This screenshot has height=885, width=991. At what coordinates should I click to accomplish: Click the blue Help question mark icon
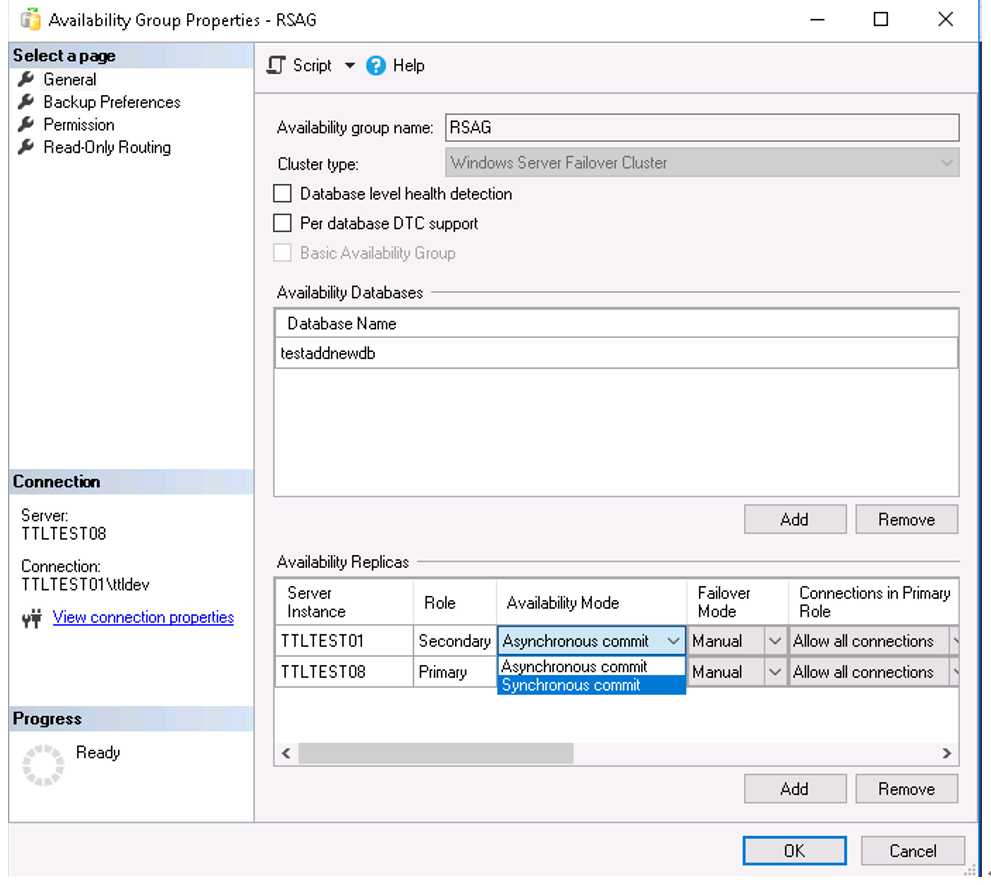(375, 65)
